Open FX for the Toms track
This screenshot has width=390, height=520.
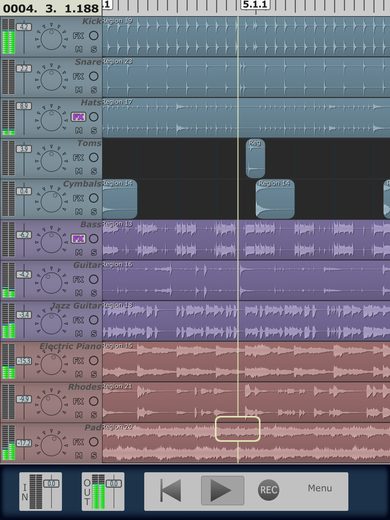pos(78,158)
